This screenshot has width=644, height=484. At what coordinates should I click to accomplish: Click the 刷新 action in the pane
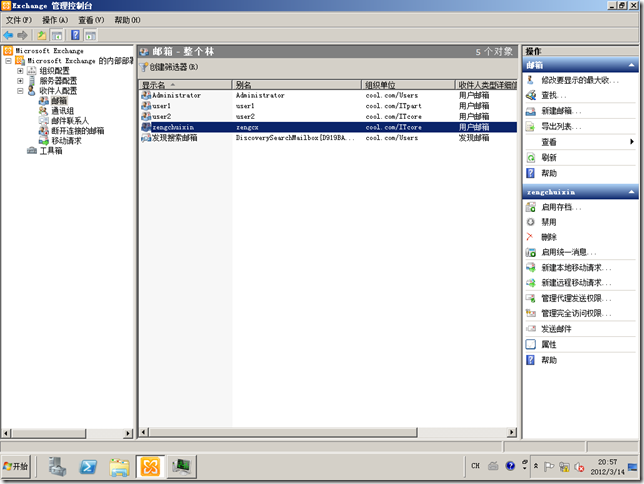pyautogui.click(x=548, y=158)
